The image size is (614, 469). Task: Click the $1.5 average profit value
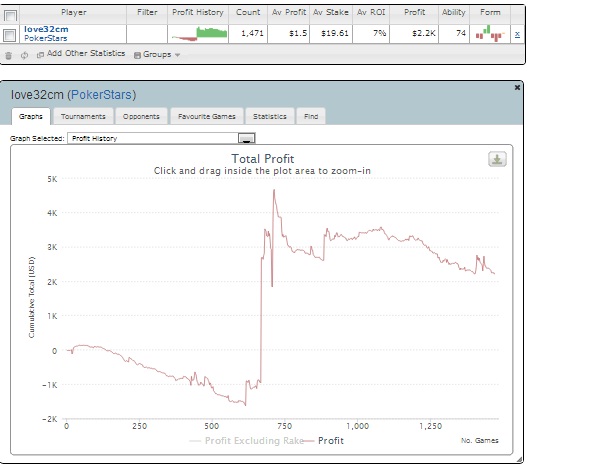tap(298, 33)
